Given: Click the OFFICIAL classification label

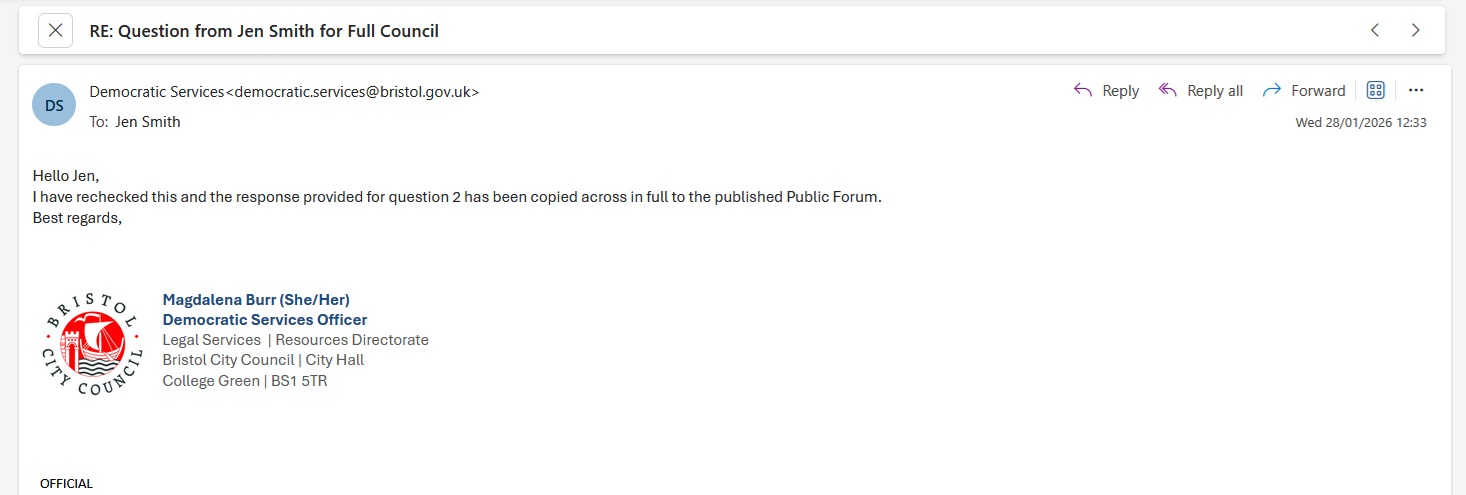Looking at the screenshot, I should pos(66,484).
